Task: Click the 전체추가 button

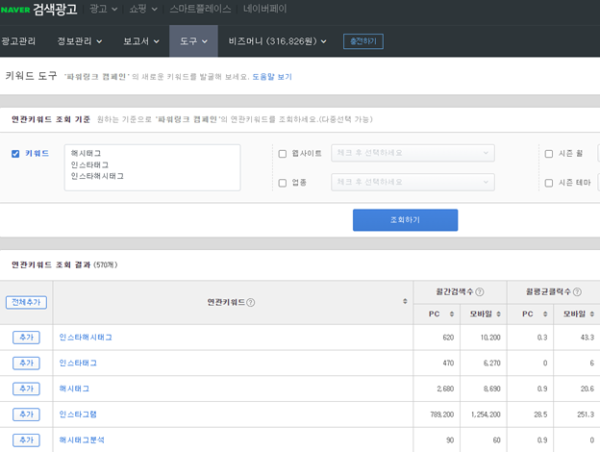Action: pyautogui.click(x=26, y=302)
